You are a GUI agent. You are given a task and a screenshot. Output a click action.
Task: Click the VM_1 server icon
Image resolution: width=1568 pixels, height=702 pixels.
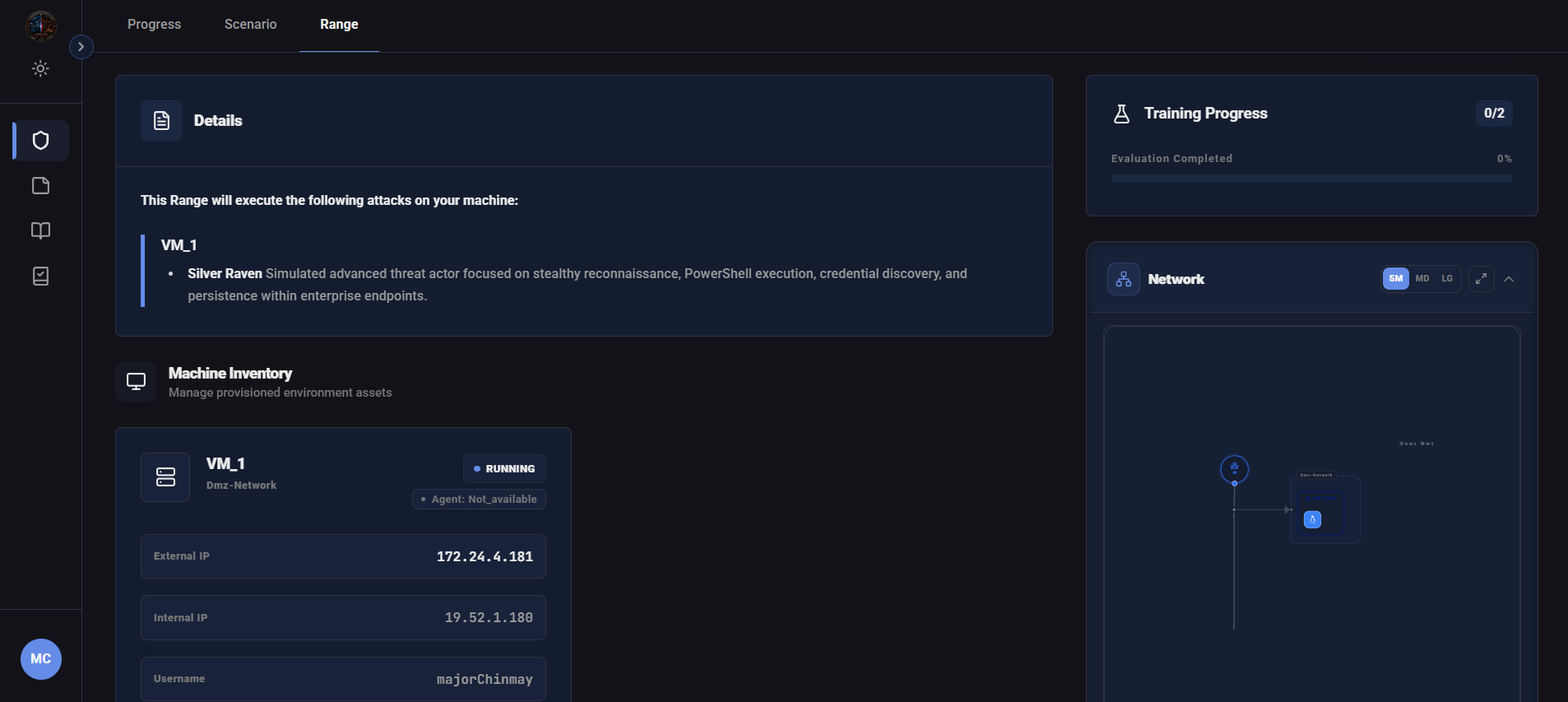(165, 477)
